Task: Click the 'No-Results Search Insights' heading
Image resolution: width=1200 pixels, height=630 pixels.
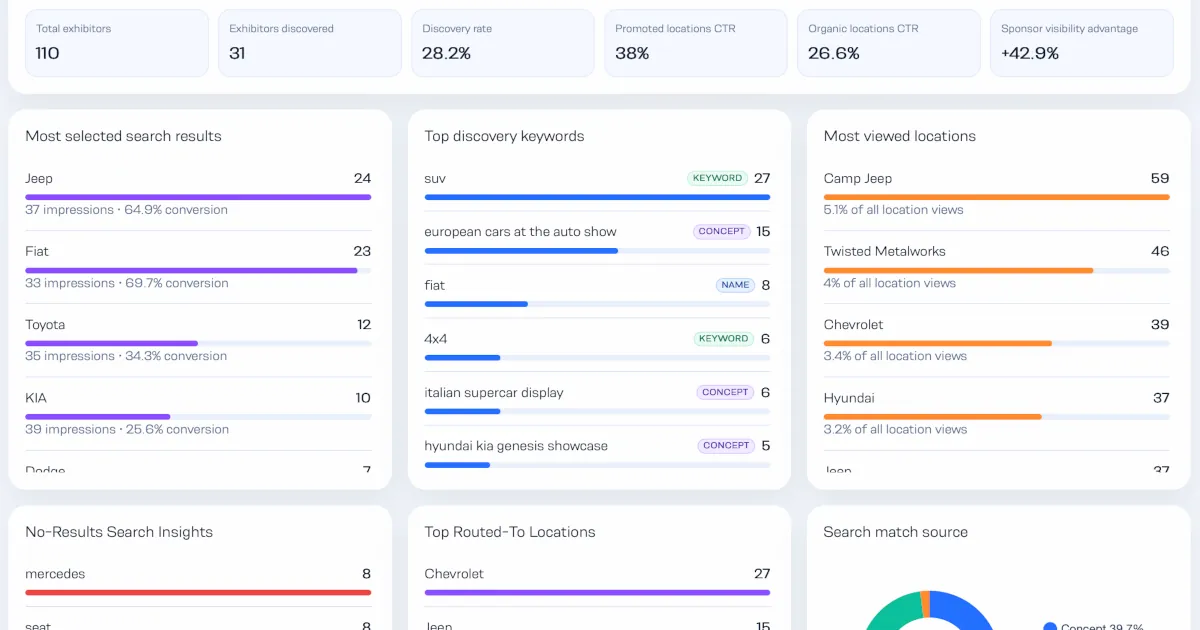Action: (x=119, y=532)
